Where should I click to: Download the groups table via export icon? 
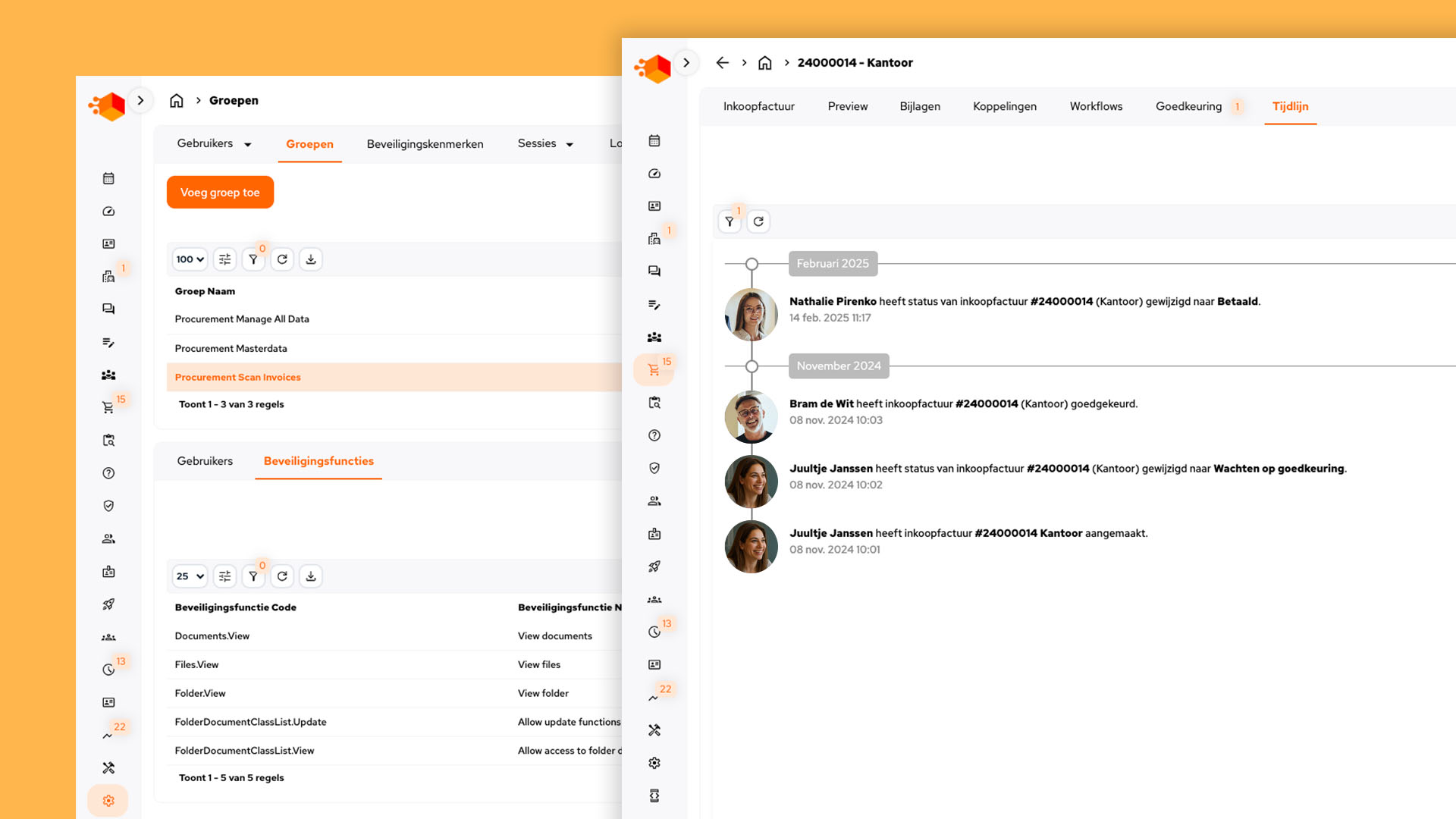coord(311,259)
